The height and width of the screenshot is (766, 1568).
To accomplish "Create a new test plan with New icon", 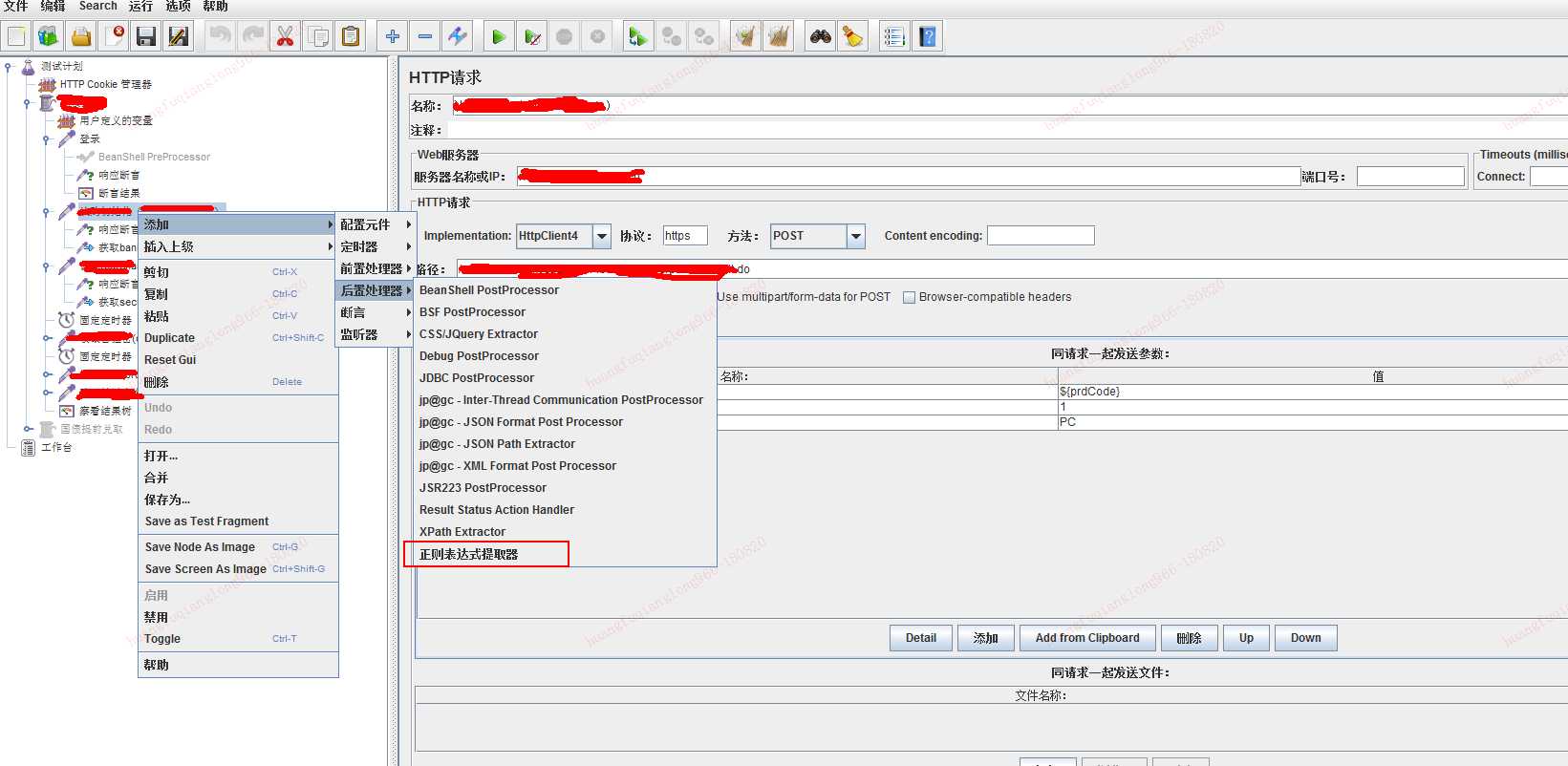I will pos(16,36).
